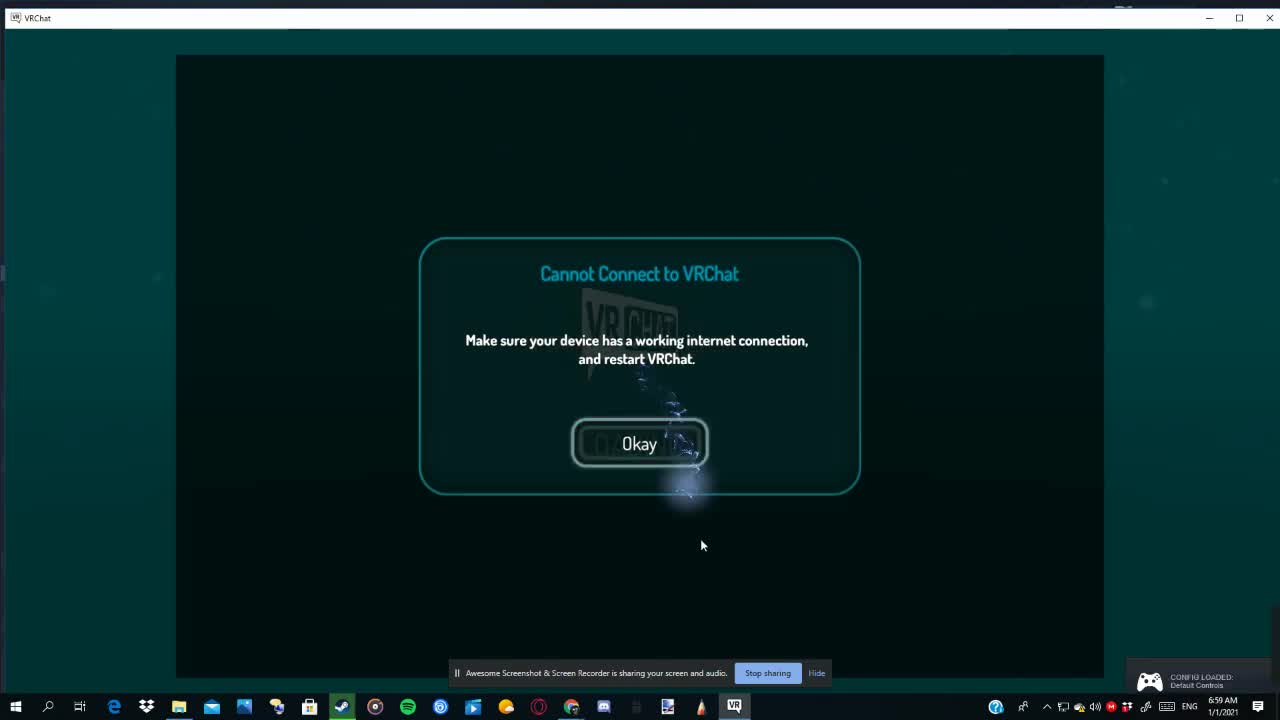Screen dimensions: 1280x720
Task: Open Opera browser from the taskbar
Action: [x=538, y=707]
